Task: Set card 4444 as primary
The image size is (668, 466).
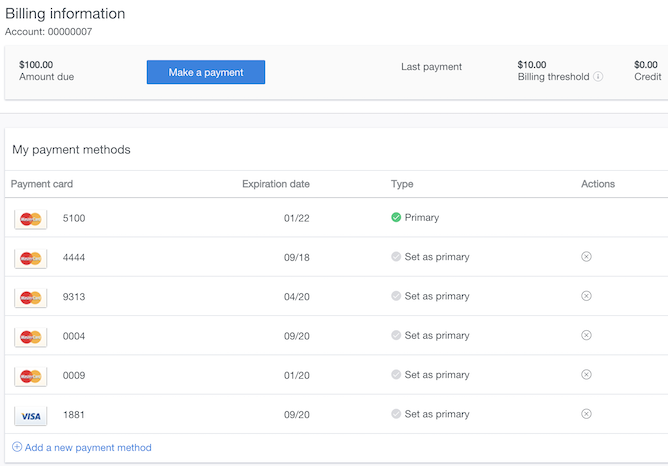Action: click(436, 257)
